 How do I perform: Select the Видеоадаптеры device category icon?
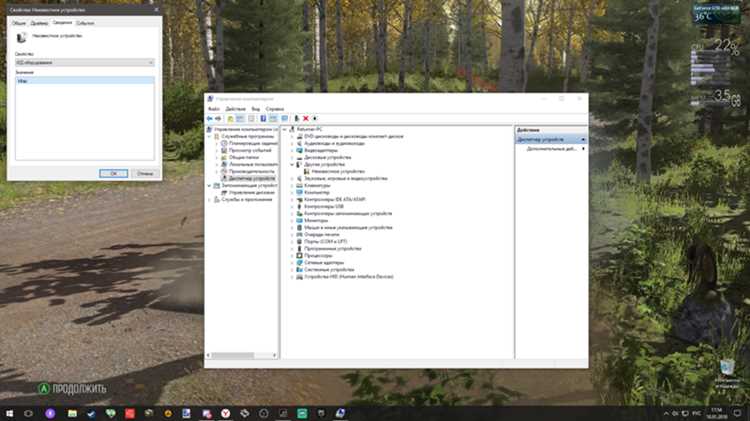point(299,150)
